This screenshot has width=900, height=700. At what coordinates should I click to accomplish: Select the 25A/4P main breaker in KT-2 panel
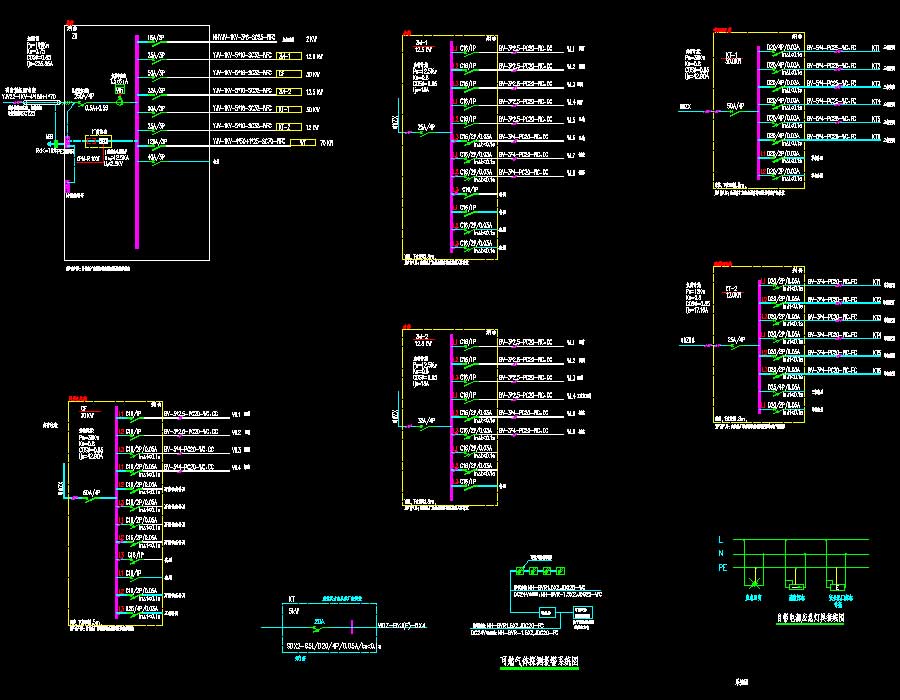pos(737,342)
